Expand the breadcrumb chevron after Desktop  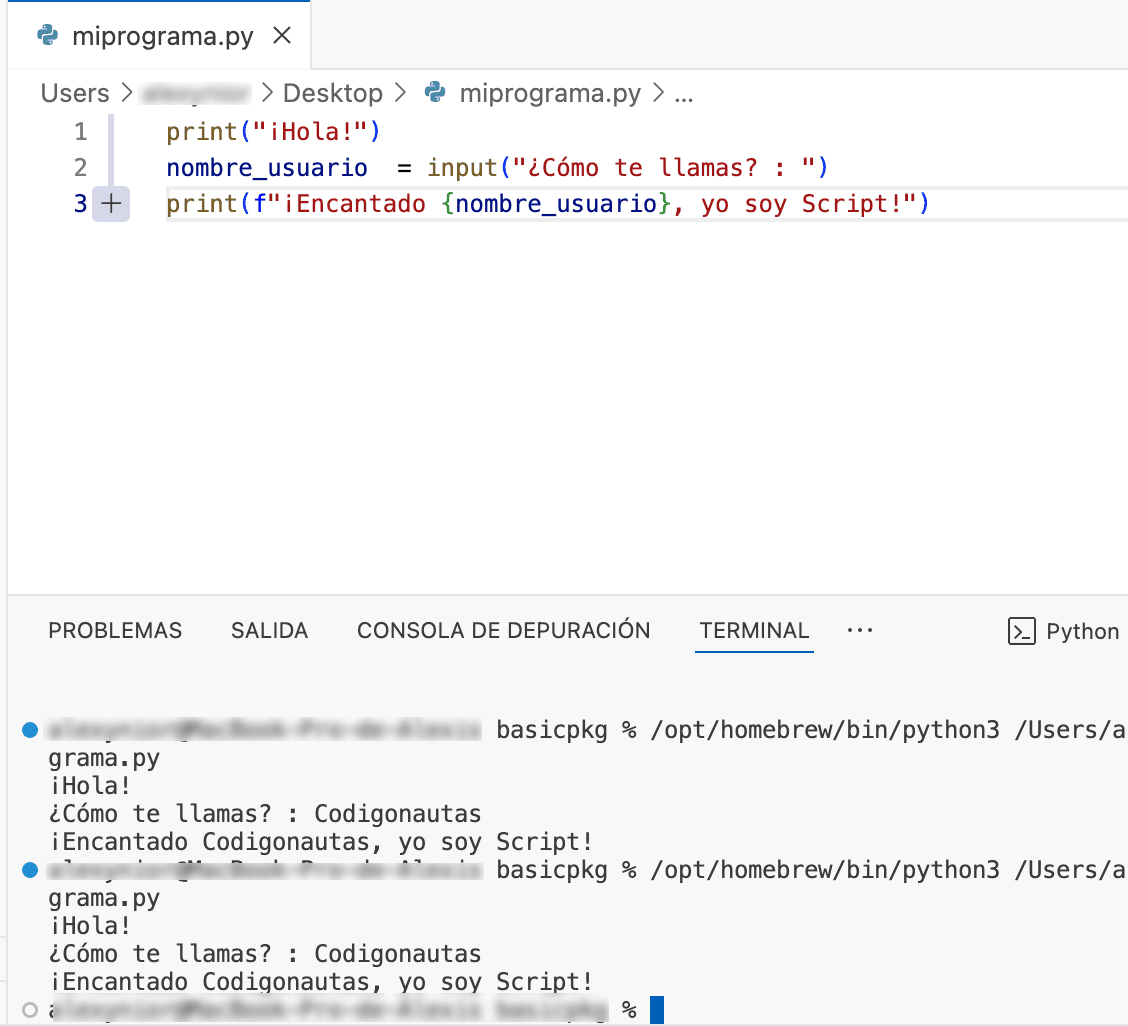402,92
